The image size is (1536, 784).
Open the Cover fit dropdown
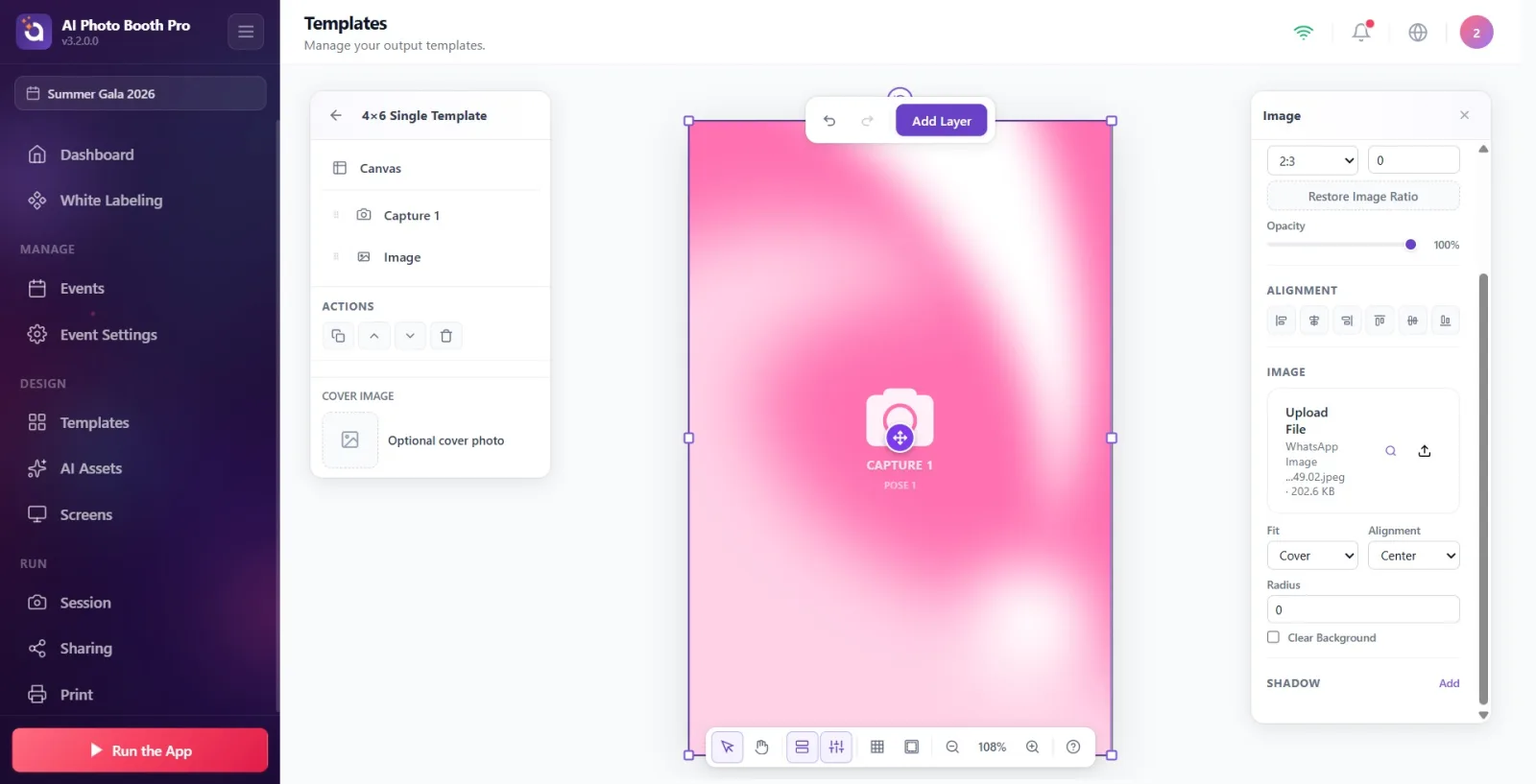tap(1312, 556)
